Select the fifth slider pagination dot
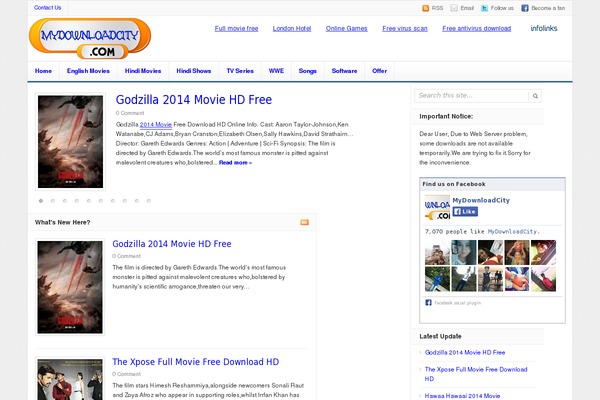600x400 pixels. point(89,201)
